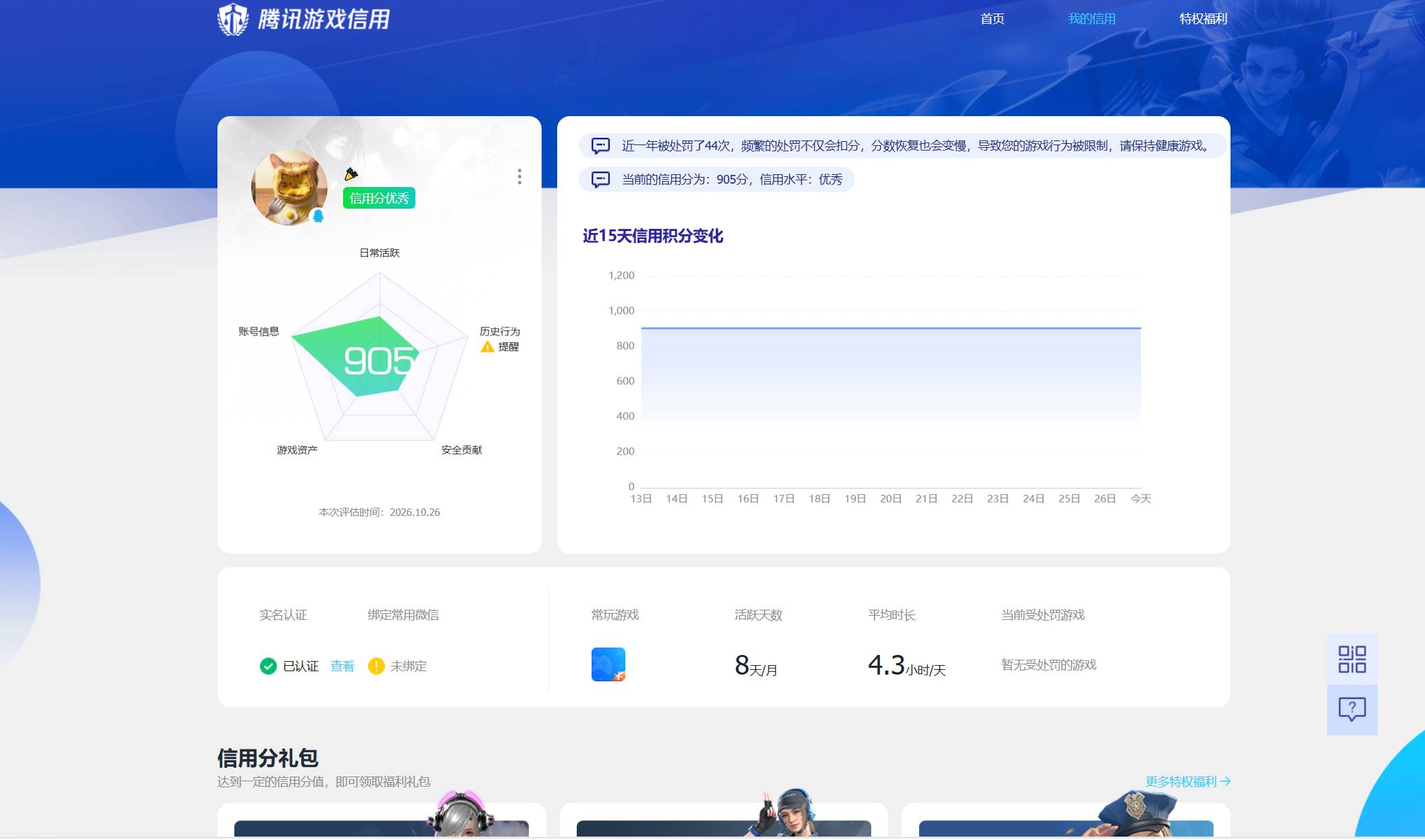Click the 20日 x-axis label on chart

pos(891,499)
